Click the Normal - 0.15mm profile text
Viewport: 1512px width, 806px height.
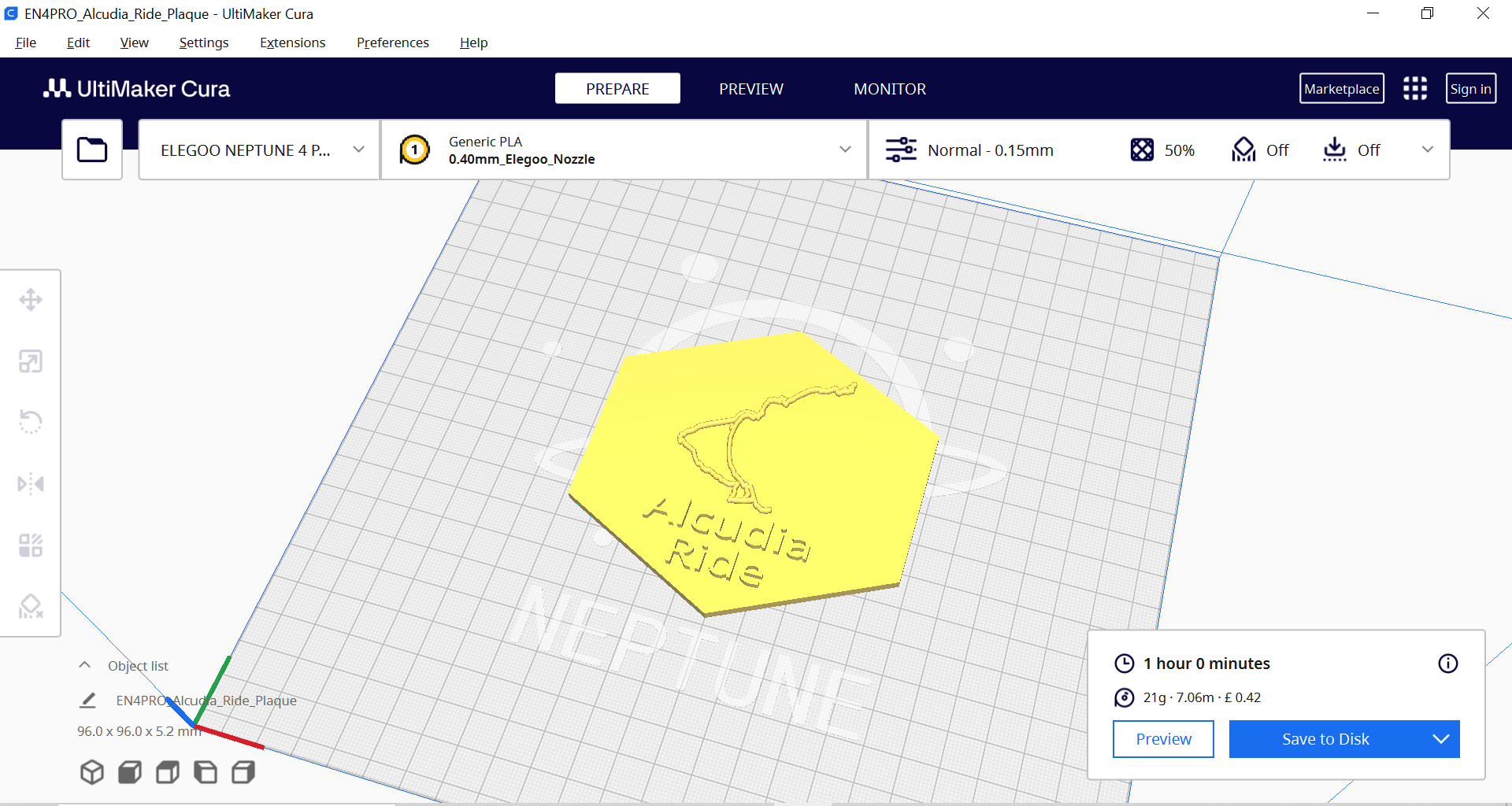point(991,150)
